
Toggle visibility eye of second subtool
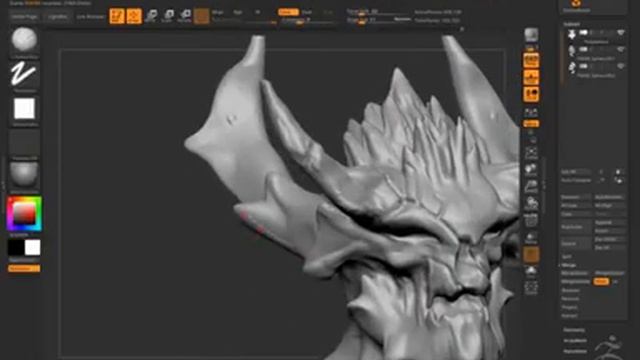[620, 49]
